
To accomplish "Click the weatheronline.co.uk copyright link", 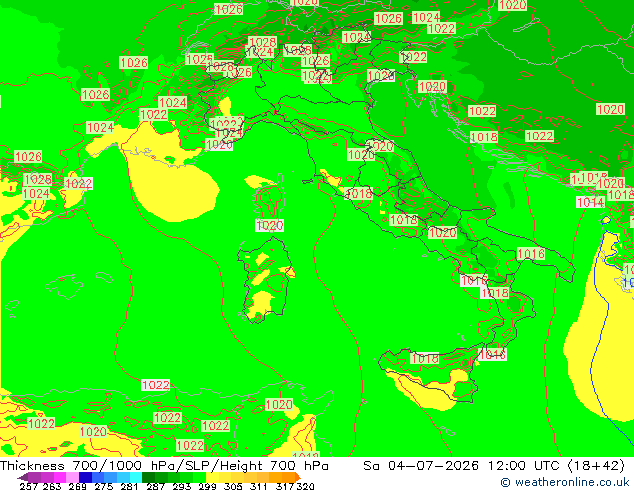I will [x=565, y=482].
